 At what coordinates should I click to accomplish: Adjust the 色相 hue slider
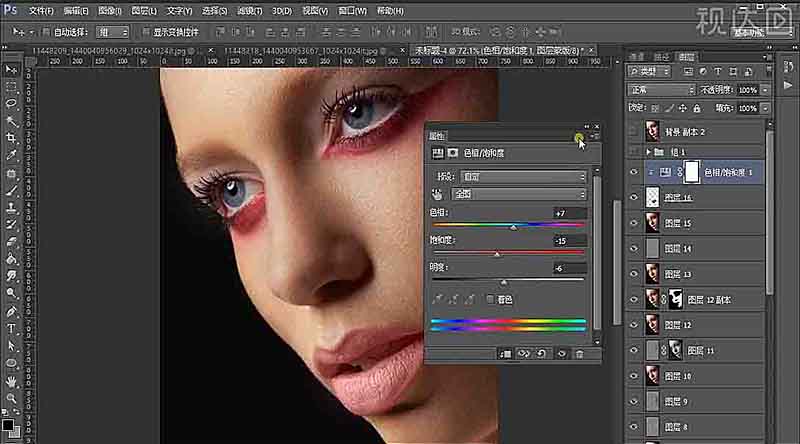(x=513, y=226)
